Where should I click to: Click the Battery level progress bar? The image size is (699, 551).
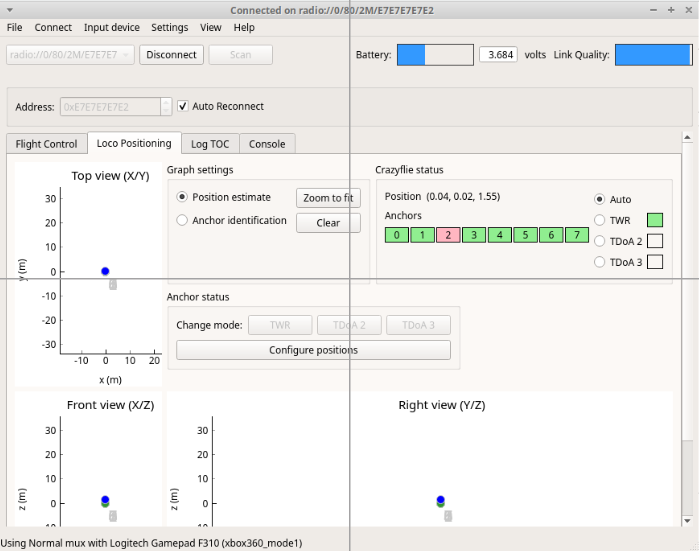(x=435, y=55)
